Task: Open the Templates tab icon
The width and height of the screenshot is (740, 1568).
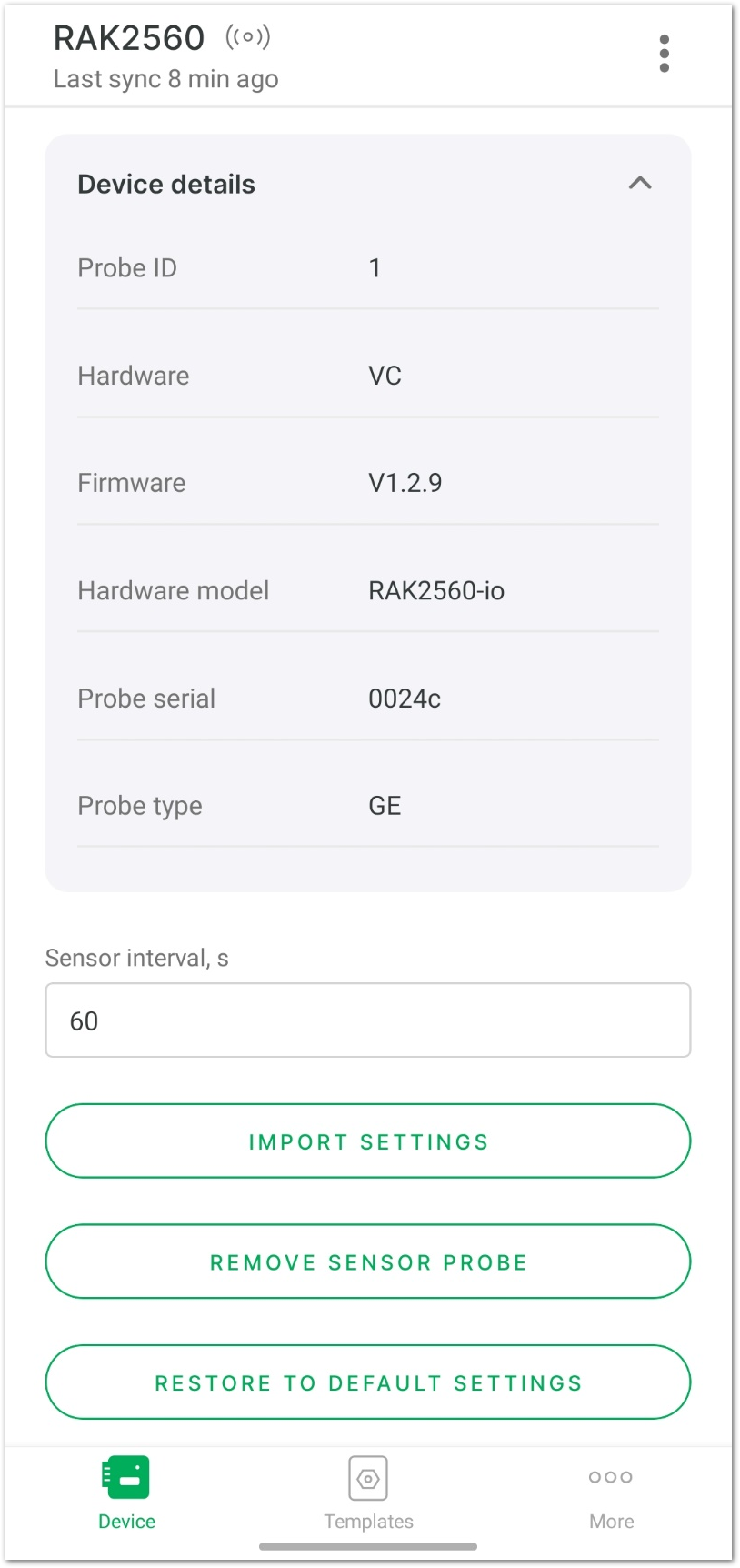Action: pyautogui.click(x=368, y=1478)
